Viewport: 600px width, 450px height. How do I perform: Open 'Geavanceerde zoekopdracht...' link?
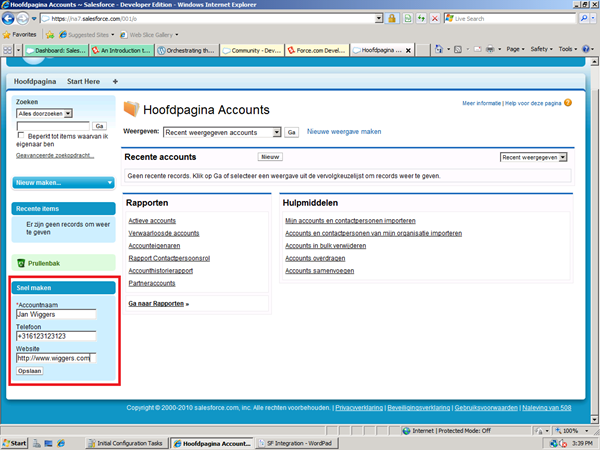click(x=55, y=155)
